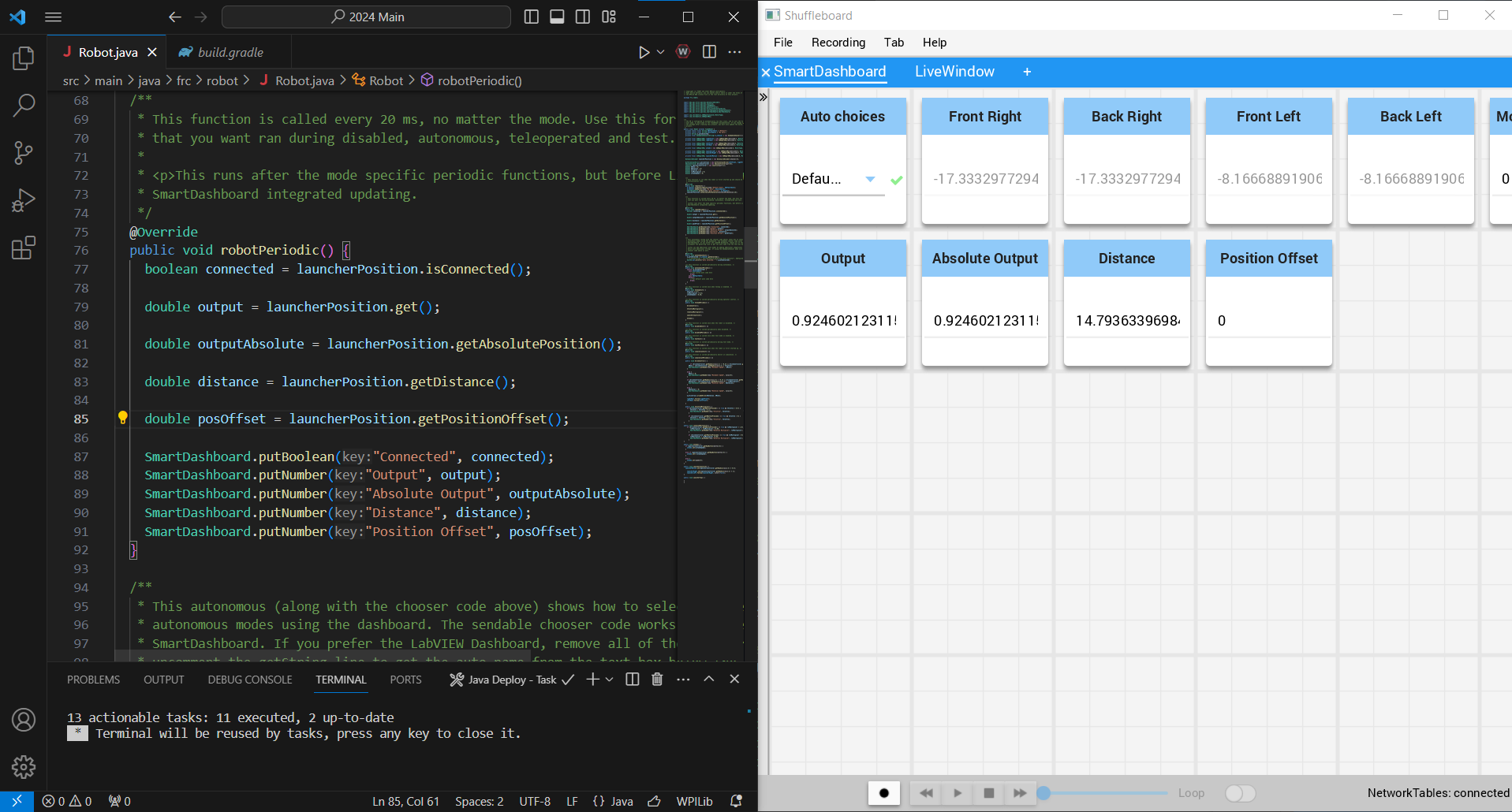
Task: Stop the Shuffleboard recording playback
Action: [x=988, y=793]
